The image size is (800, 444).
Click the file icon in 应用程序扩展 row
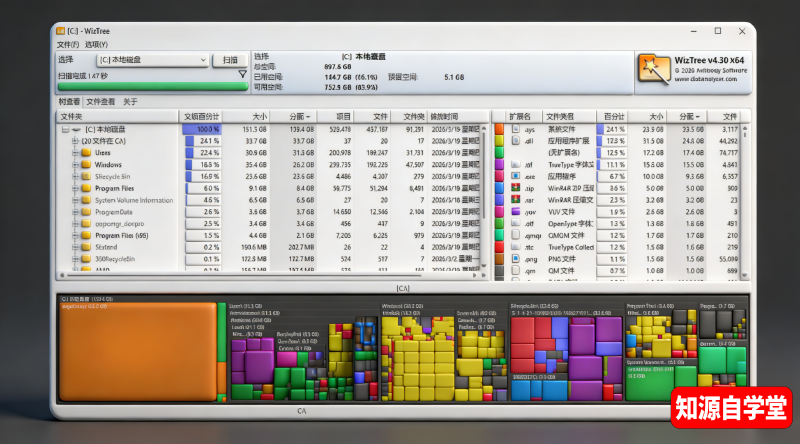pos(515,140)
